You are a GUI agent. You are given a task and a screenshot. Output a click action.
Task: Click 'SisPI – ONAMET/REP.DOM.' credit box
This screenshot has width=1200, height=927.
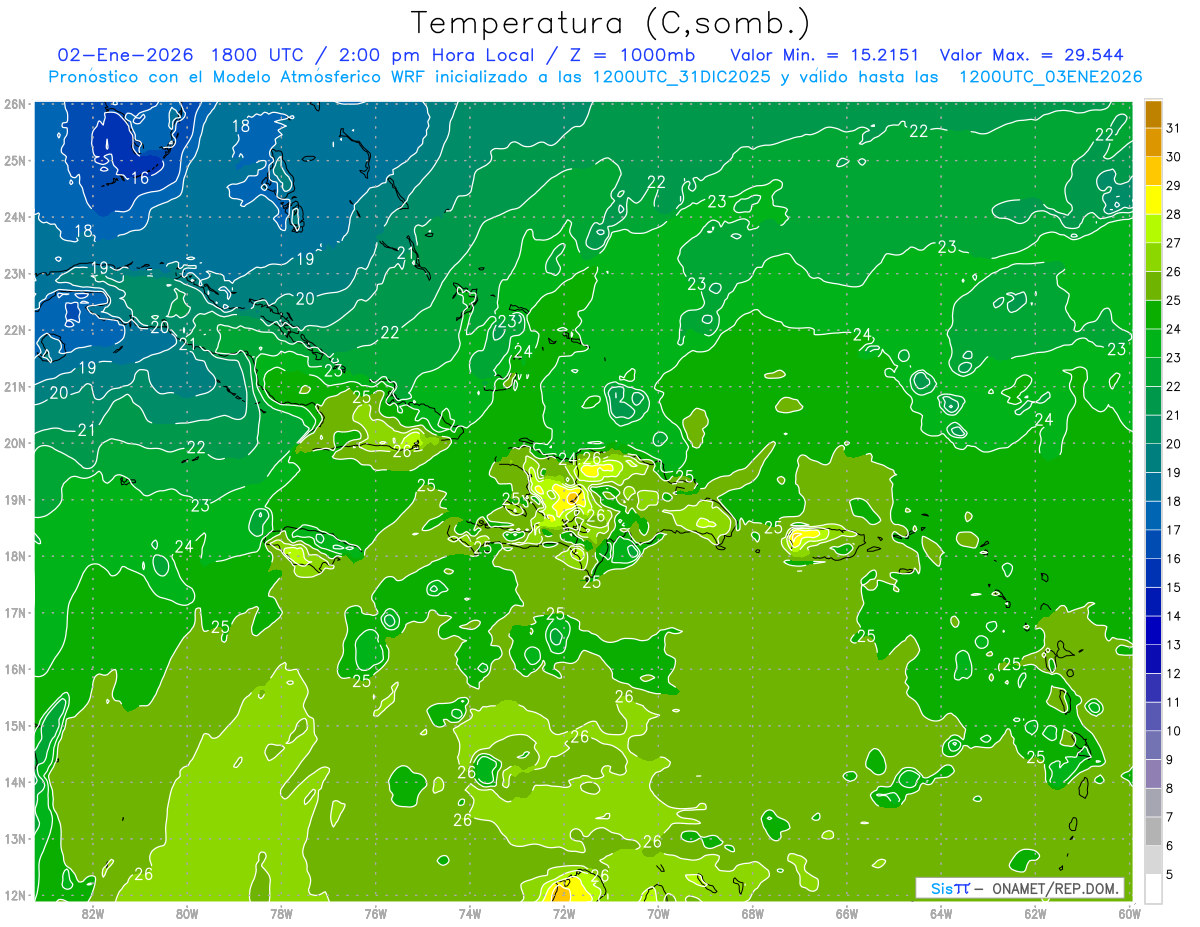coord(1020,888)
